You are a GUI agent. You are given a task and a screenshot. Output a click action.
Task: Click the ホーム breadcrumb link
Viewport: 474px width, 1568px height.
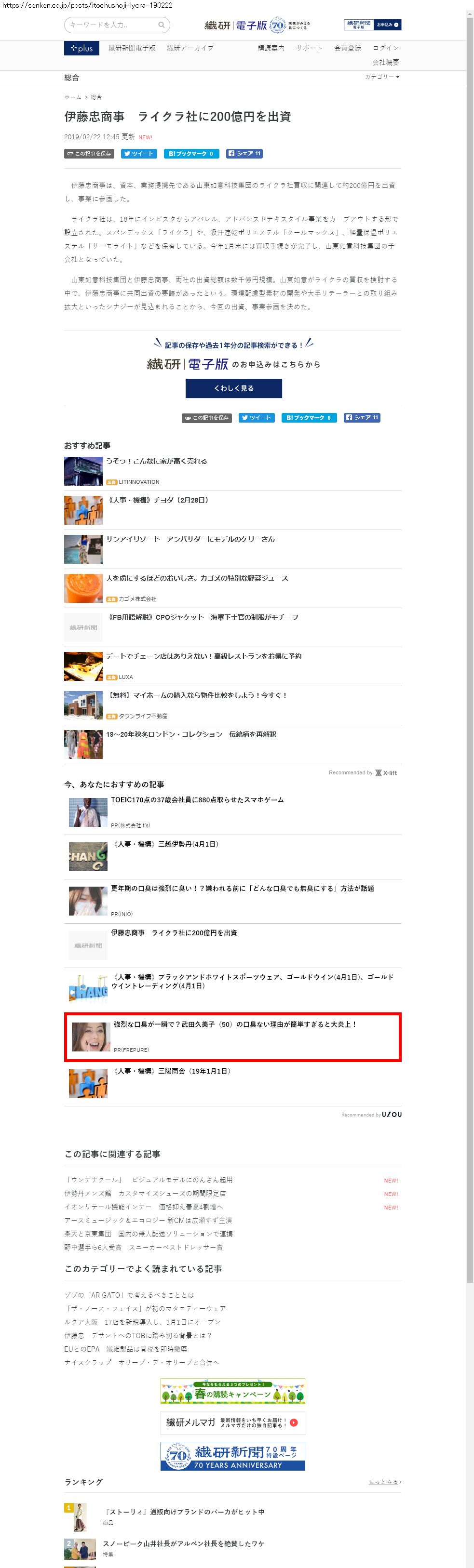(x=72, y=97)
